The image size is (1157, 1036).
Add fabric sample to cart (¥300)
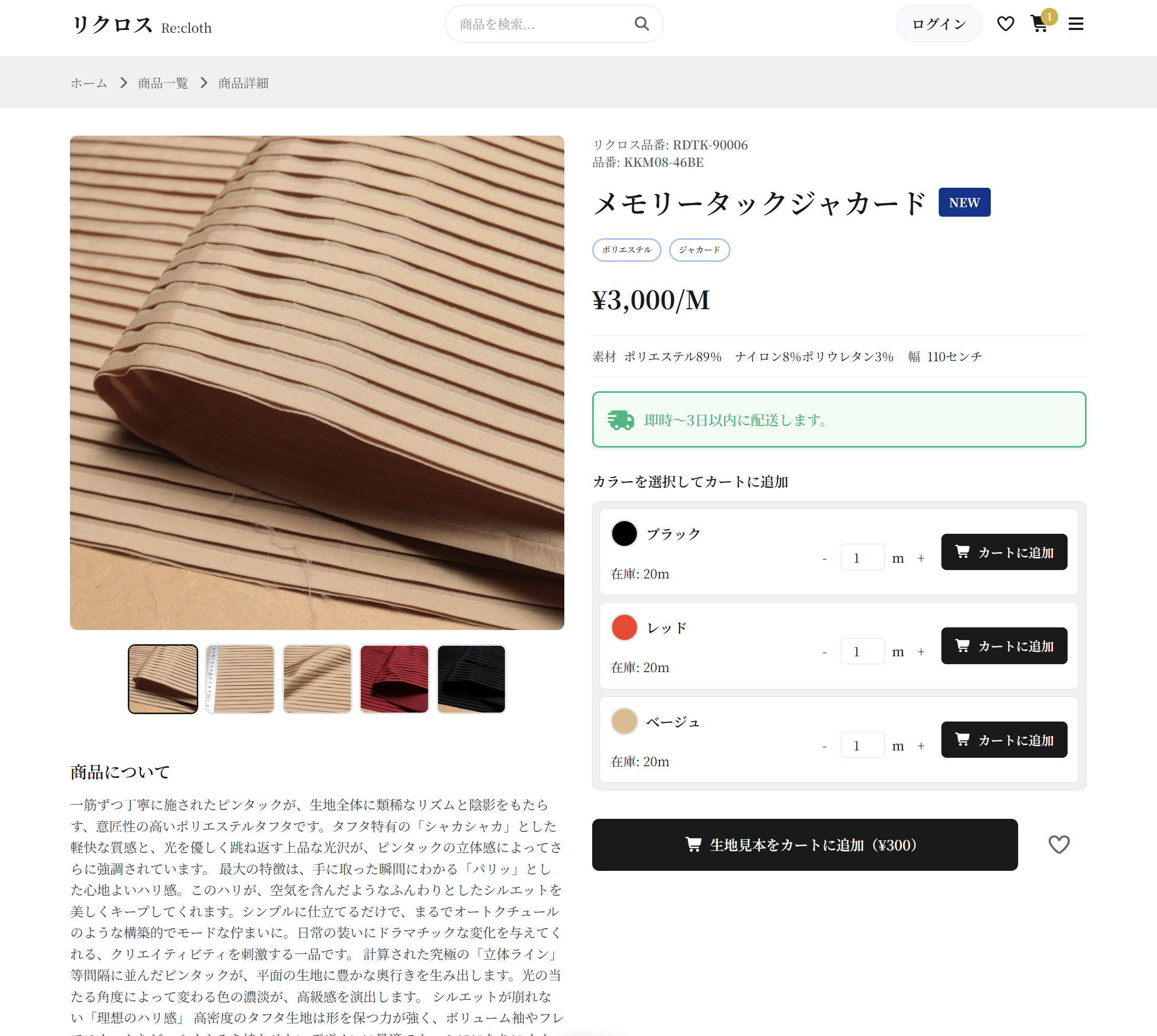[x=804, y=844]
